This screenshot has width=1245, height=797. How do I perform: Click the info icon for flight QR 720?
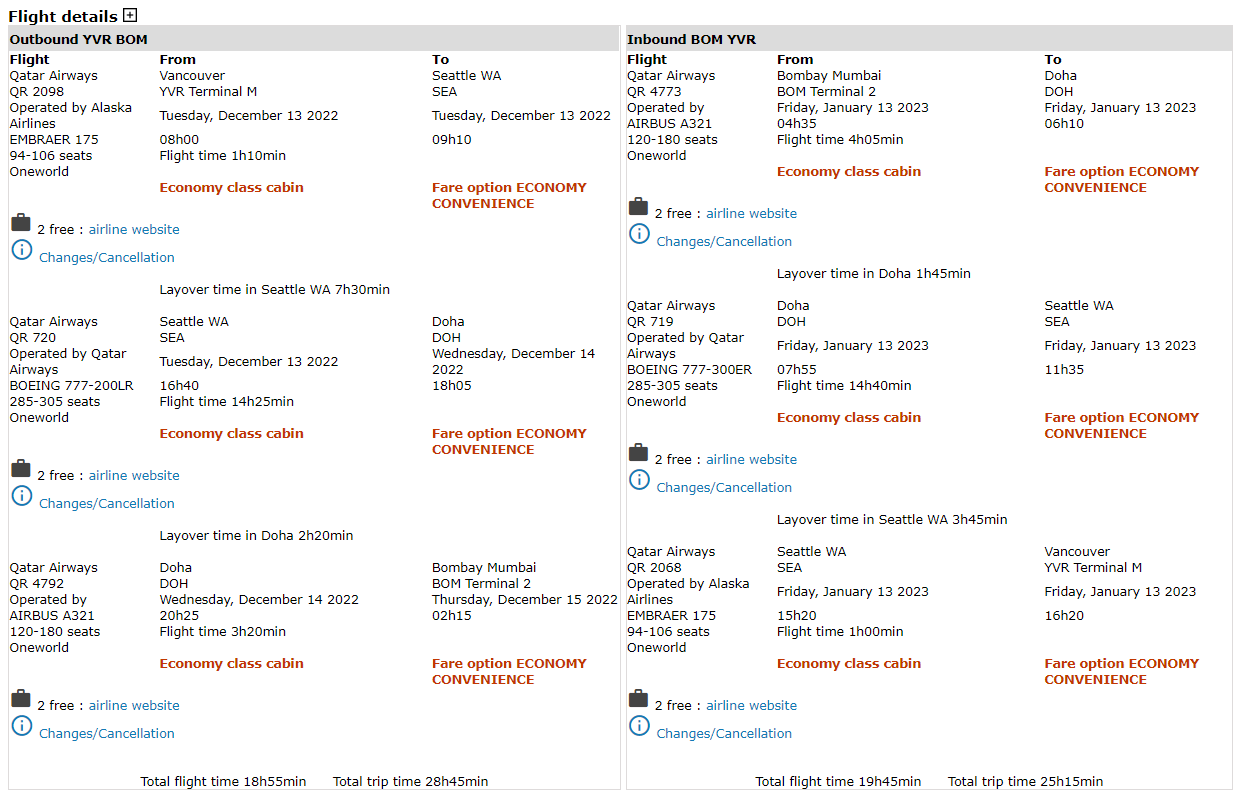tap(22, 496)
